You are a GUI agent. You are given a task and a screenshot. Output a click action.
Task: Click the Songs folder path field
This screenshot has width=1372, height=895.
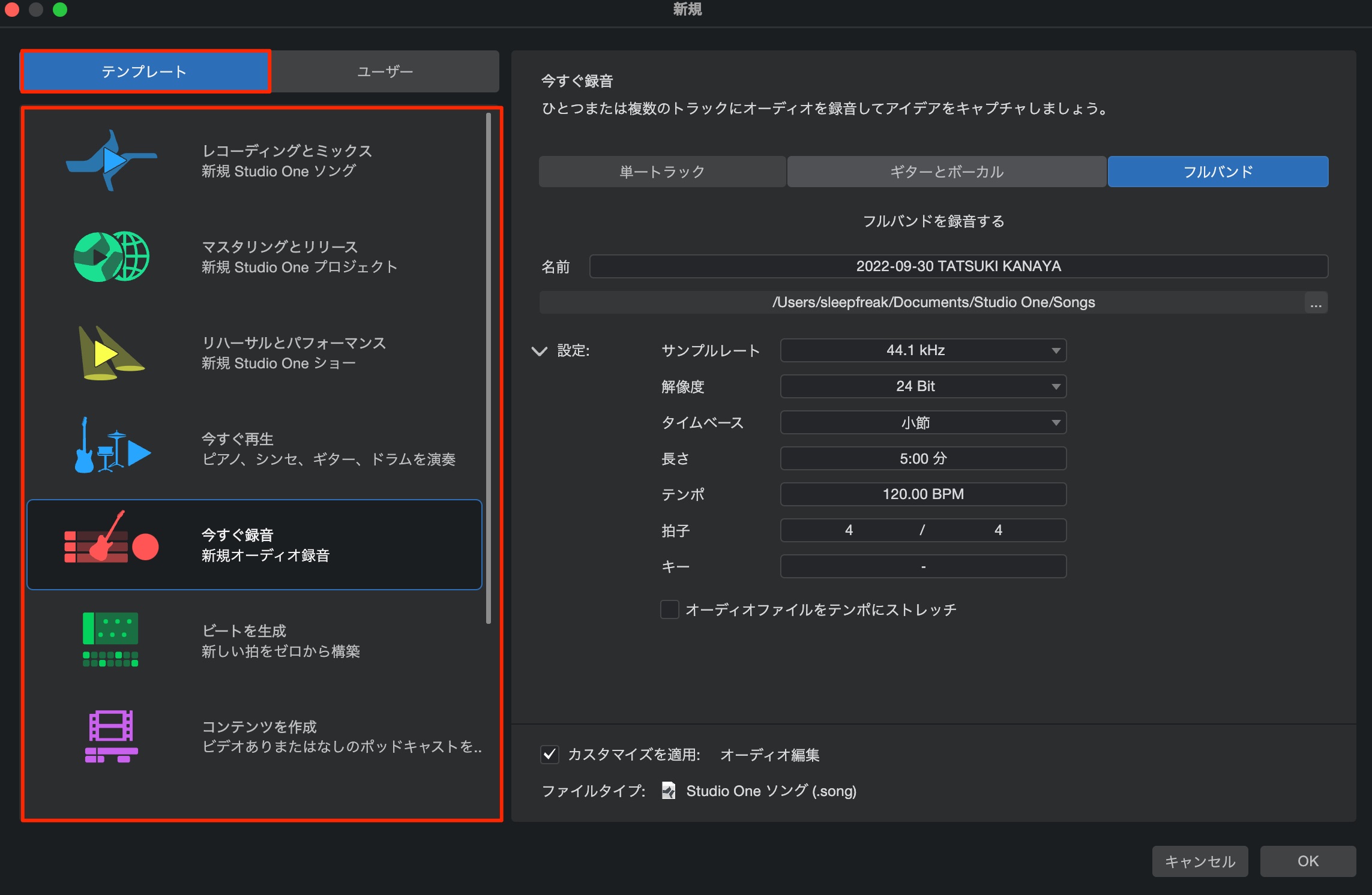922,302
